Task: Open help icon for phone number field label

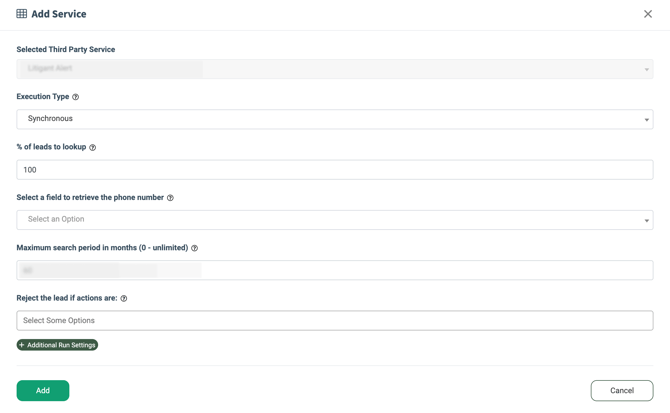Action: point(170,198)
